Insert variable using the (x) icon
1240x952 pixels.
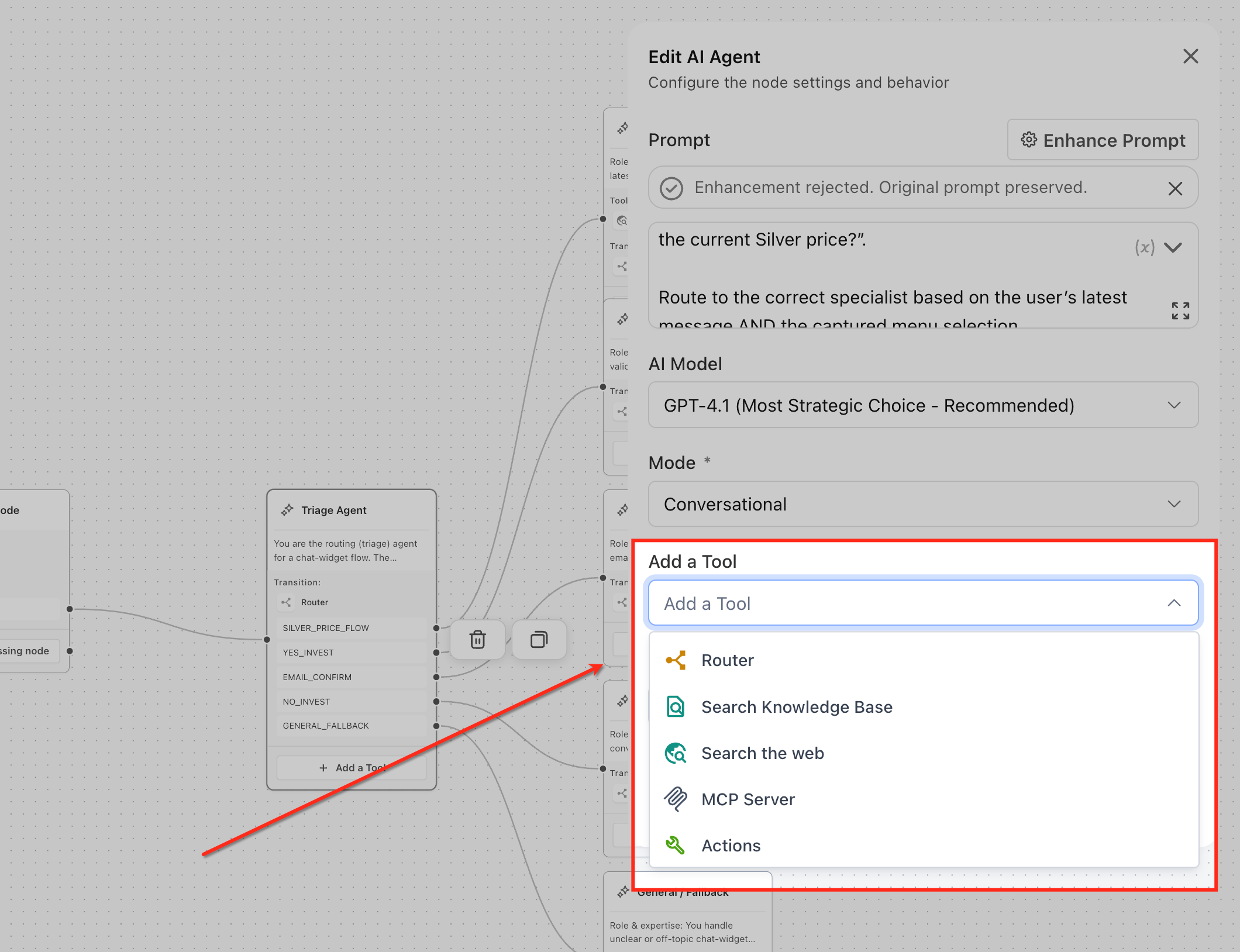coord(1144,247)
